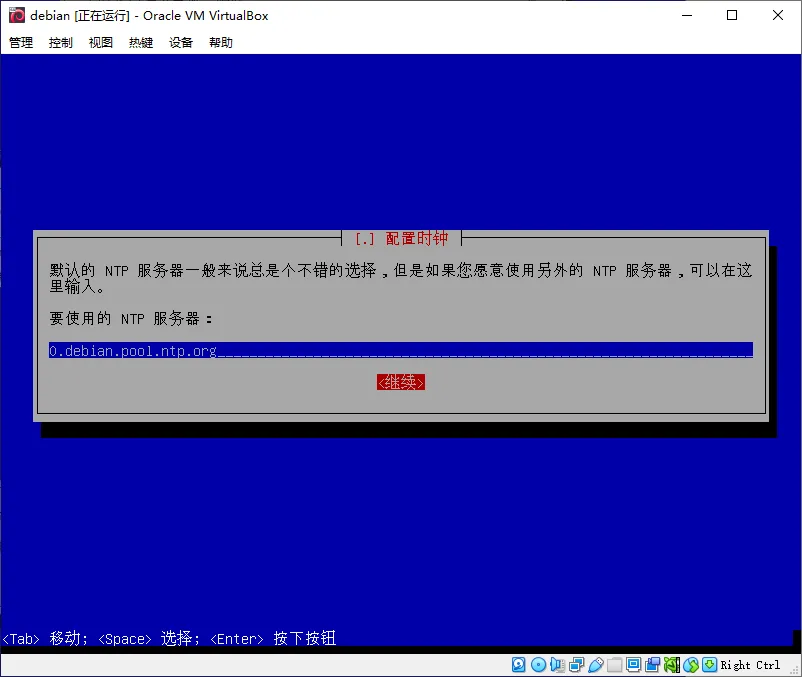Click the display settings status icon

[634, 665]
